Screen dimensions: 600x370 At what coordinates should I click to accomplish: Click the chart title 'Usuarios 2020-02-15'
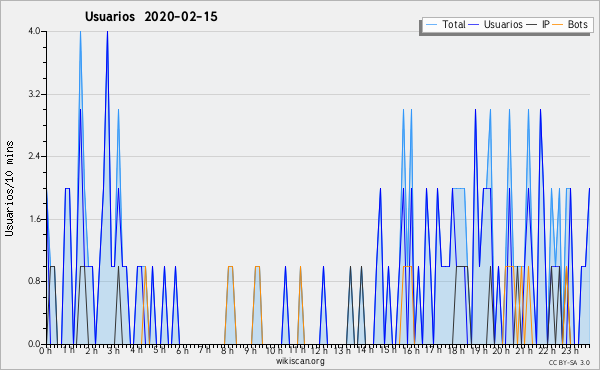pos(151,17)
